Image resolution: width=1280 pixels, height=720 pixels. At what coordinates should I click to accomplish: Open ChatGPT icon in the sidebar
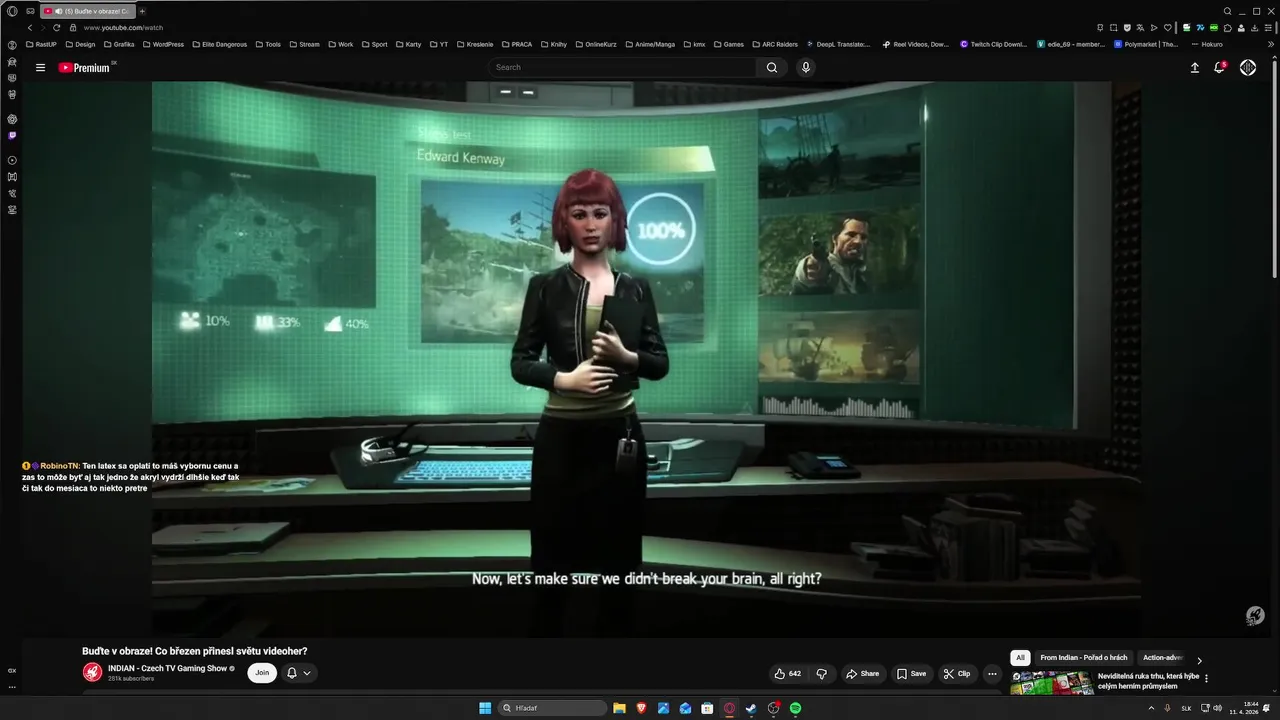point(12,118)
